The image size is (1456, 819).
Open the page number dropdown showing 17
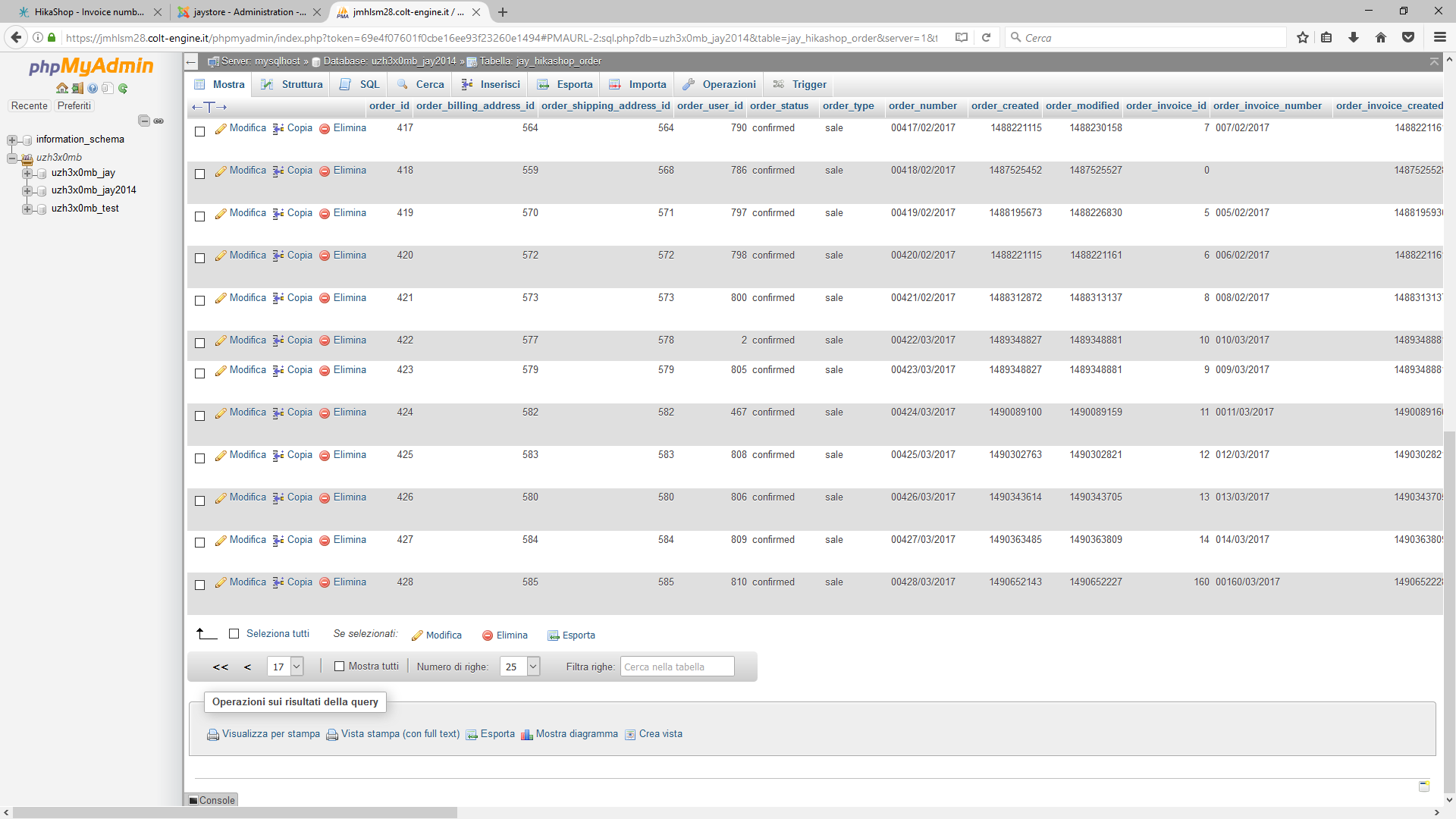[x=285, y=667]
